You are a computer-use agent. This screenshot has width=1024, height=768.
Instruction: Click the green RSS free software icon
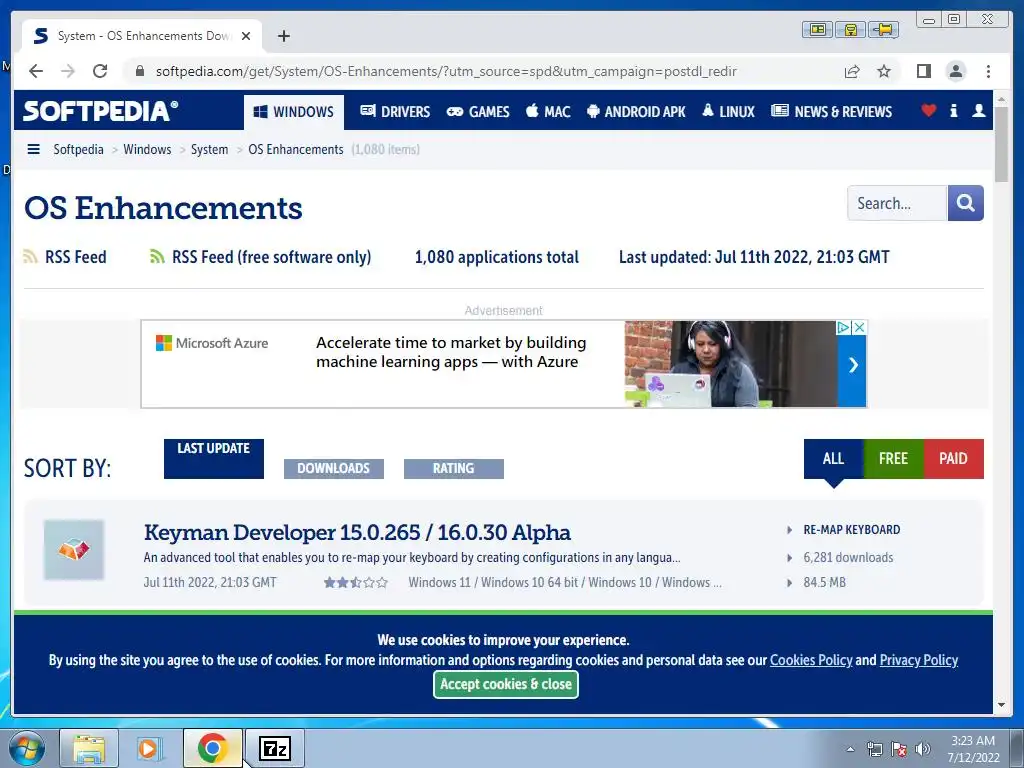(157, 257)
